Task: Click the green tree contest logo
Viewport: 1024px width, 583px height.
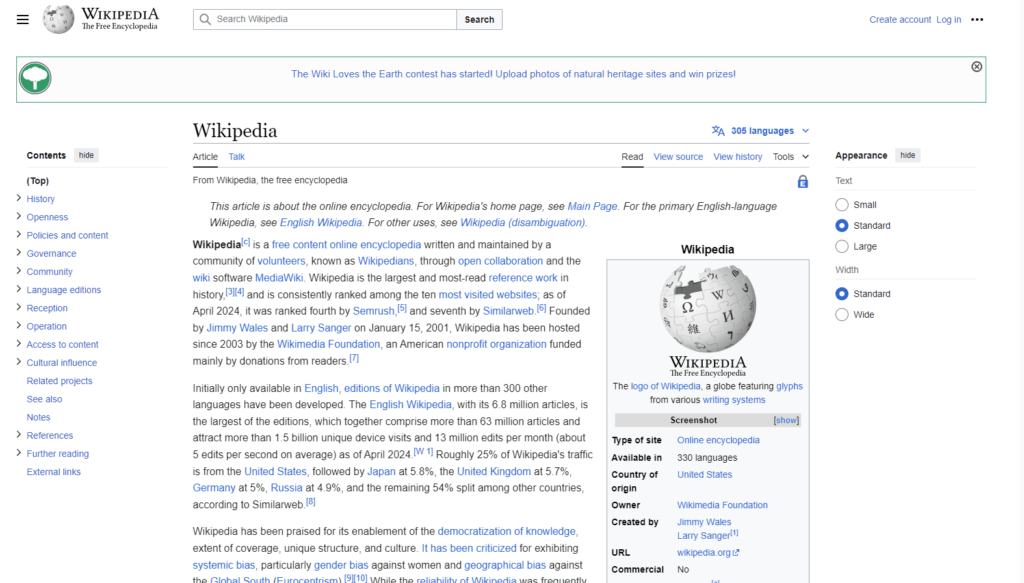Action: click(x=35, y=78)
